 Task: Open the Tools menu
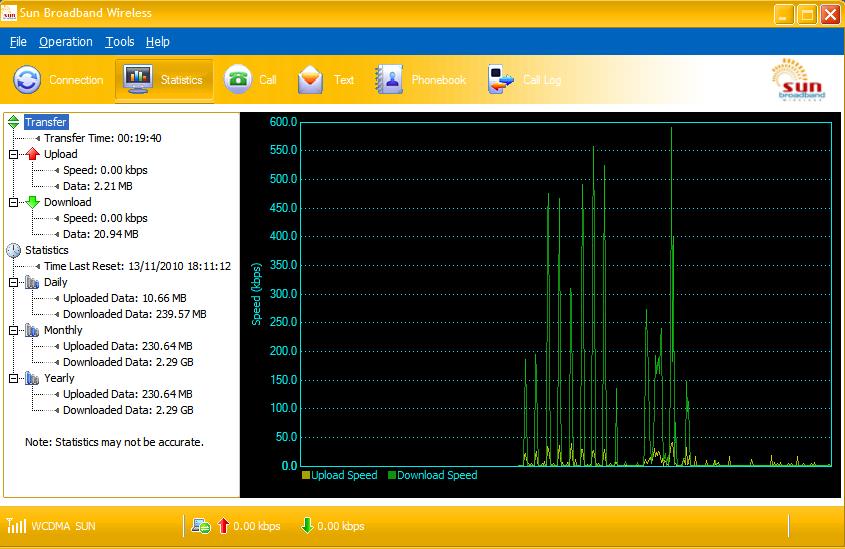click(120, 41)
